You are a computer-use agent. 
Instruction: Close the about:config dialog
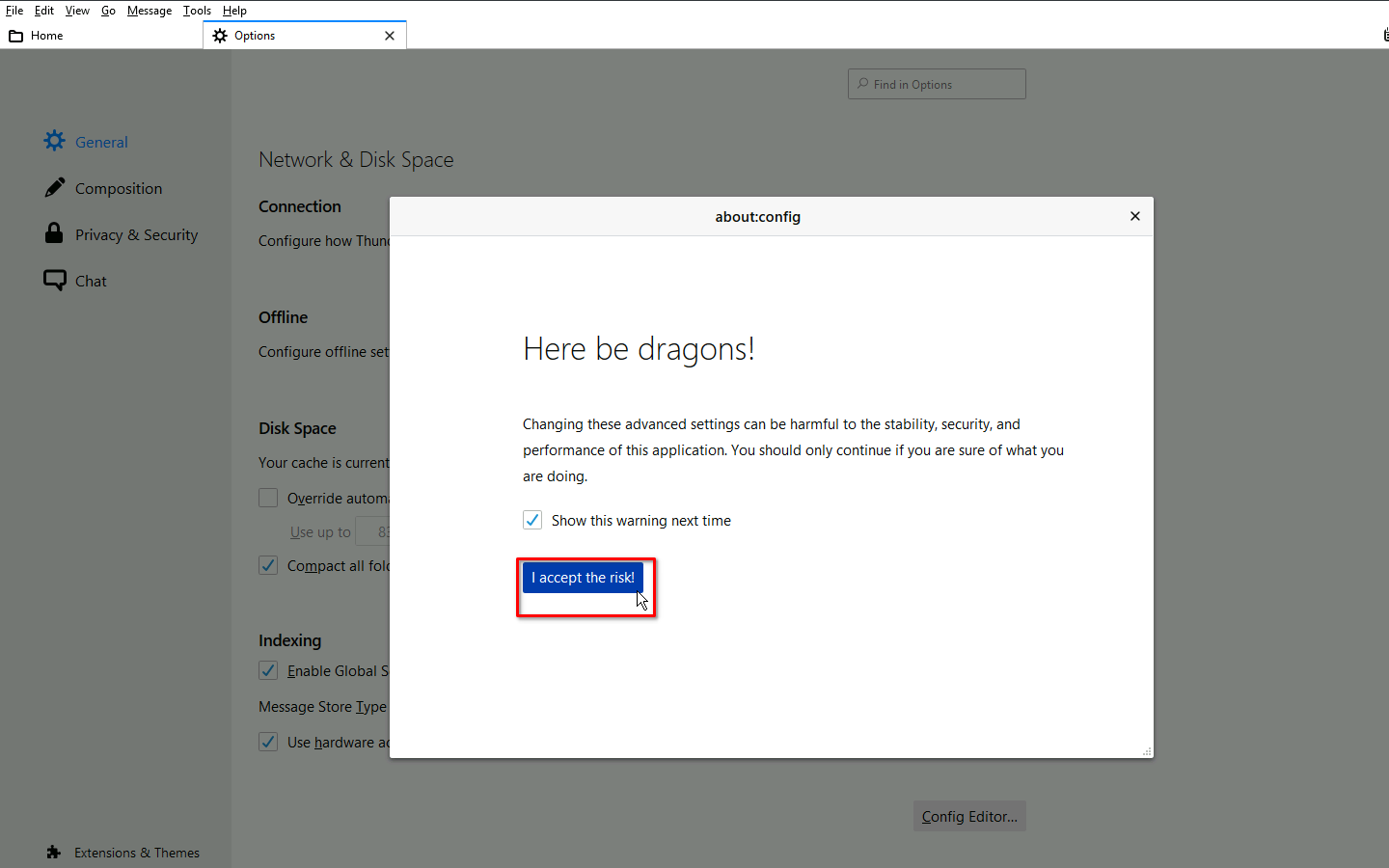point(1134,216)
